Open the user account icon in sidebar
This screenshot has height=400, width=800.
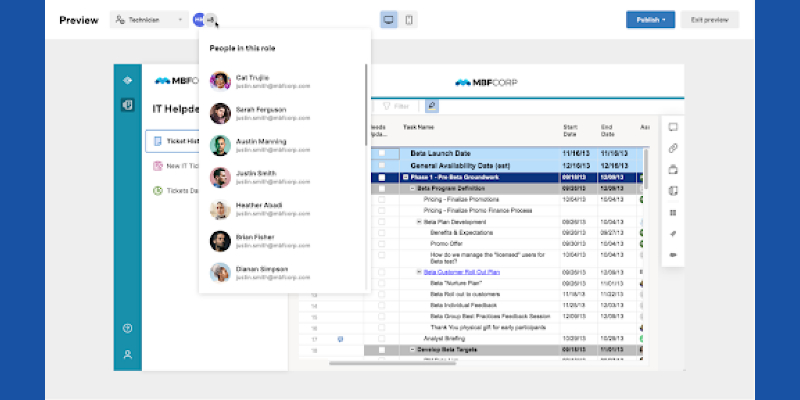point(127,354)
